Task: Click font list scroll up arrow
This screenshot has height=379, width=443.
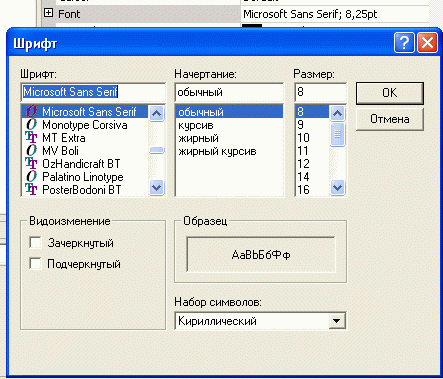Action: click(156, 113)
